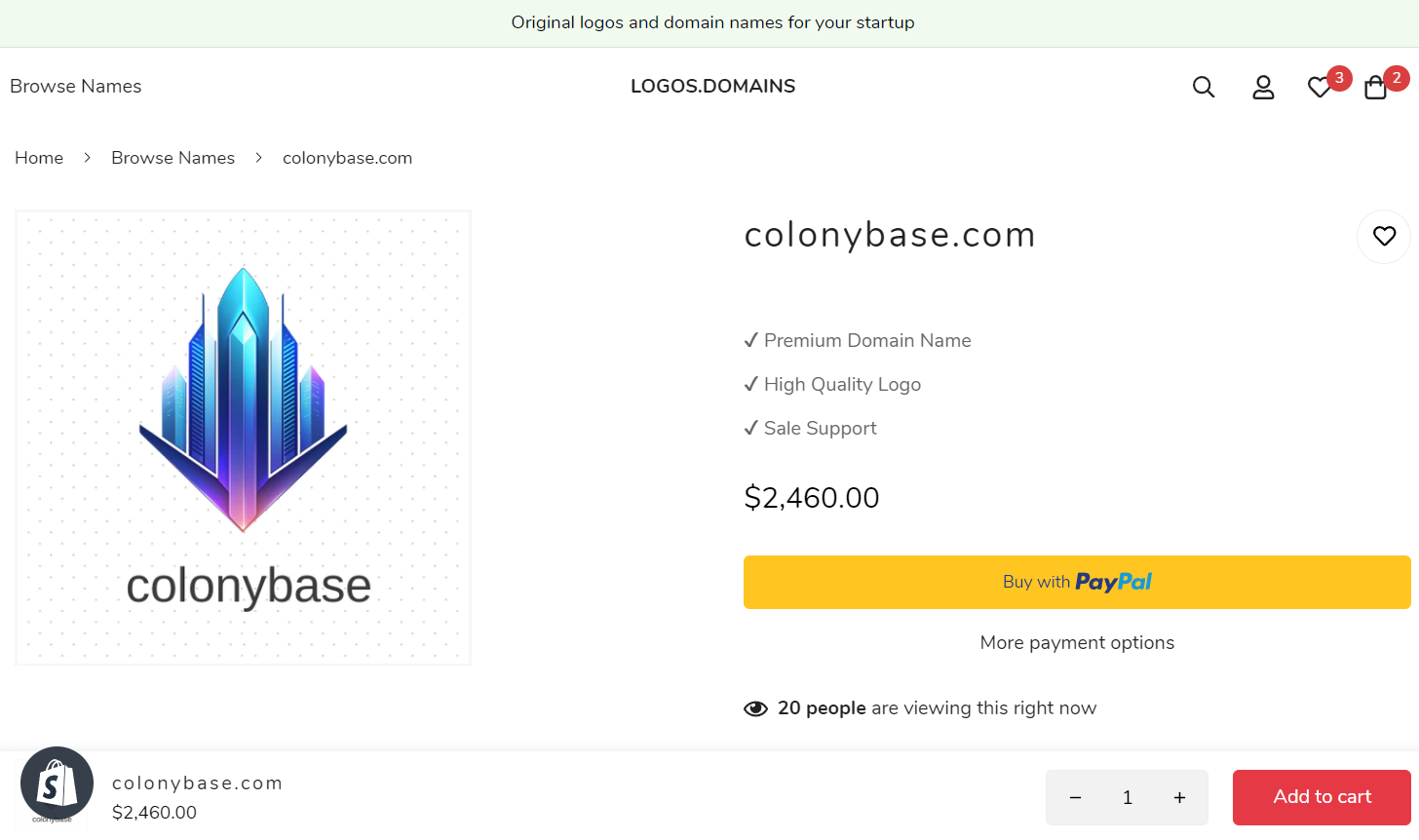This screenshot has height=840, width=1419.
Task: Go to LOGOS.DOMAINS home logo
Action: 712,86
